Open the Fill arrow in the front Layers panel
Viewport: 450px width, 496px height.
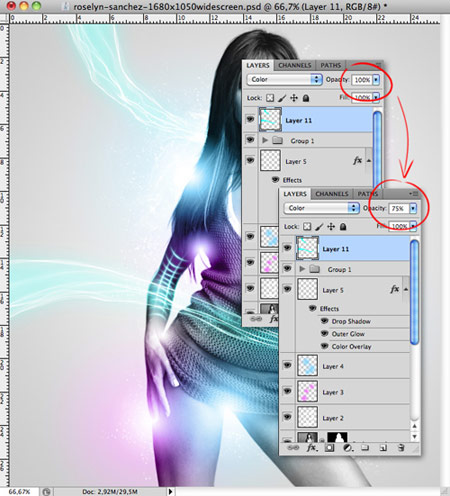[x=413, y=226]
